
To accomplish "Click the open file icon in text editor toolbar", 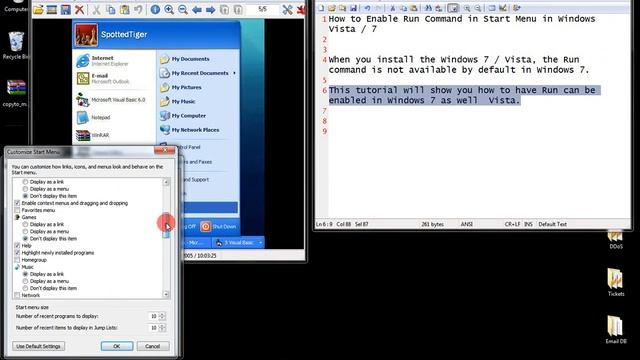I will (332, 8).
